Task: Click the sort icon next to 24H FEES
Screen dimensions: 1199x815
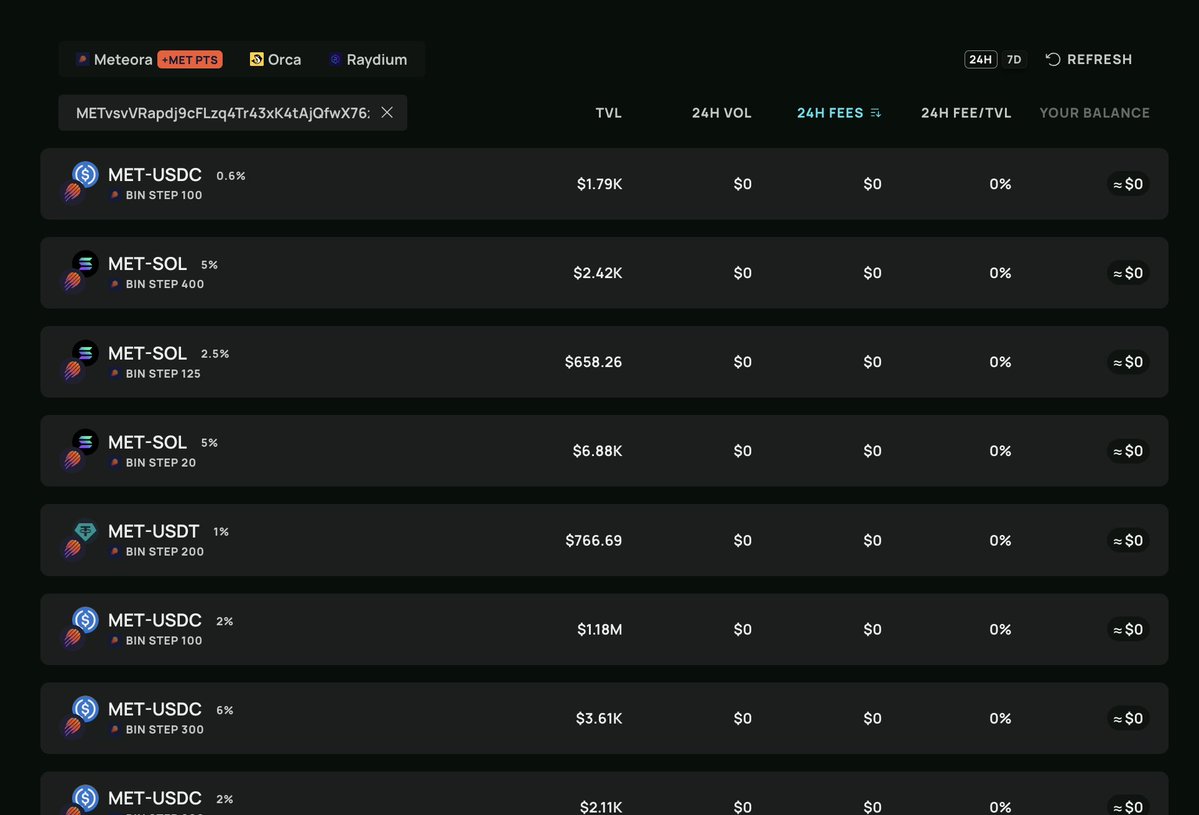Action: pyautogui.click(x=876, y=113)
